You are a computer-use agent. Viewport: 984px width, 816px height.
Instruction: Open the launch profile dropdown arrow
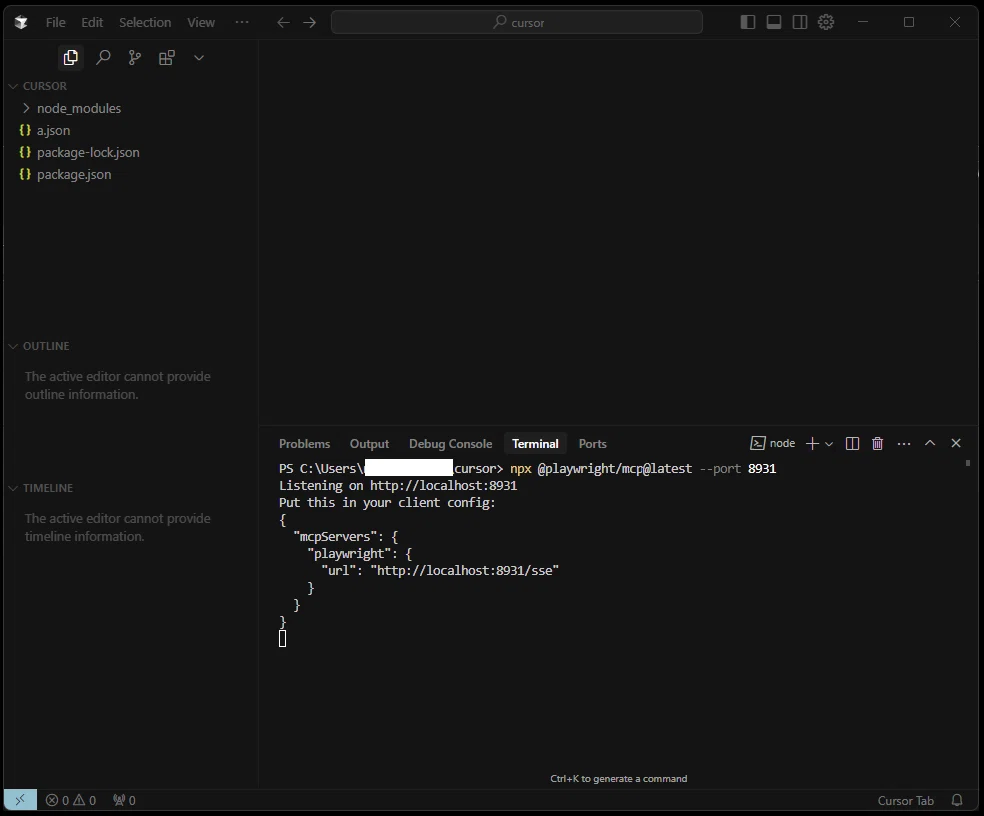pos(829,444)
